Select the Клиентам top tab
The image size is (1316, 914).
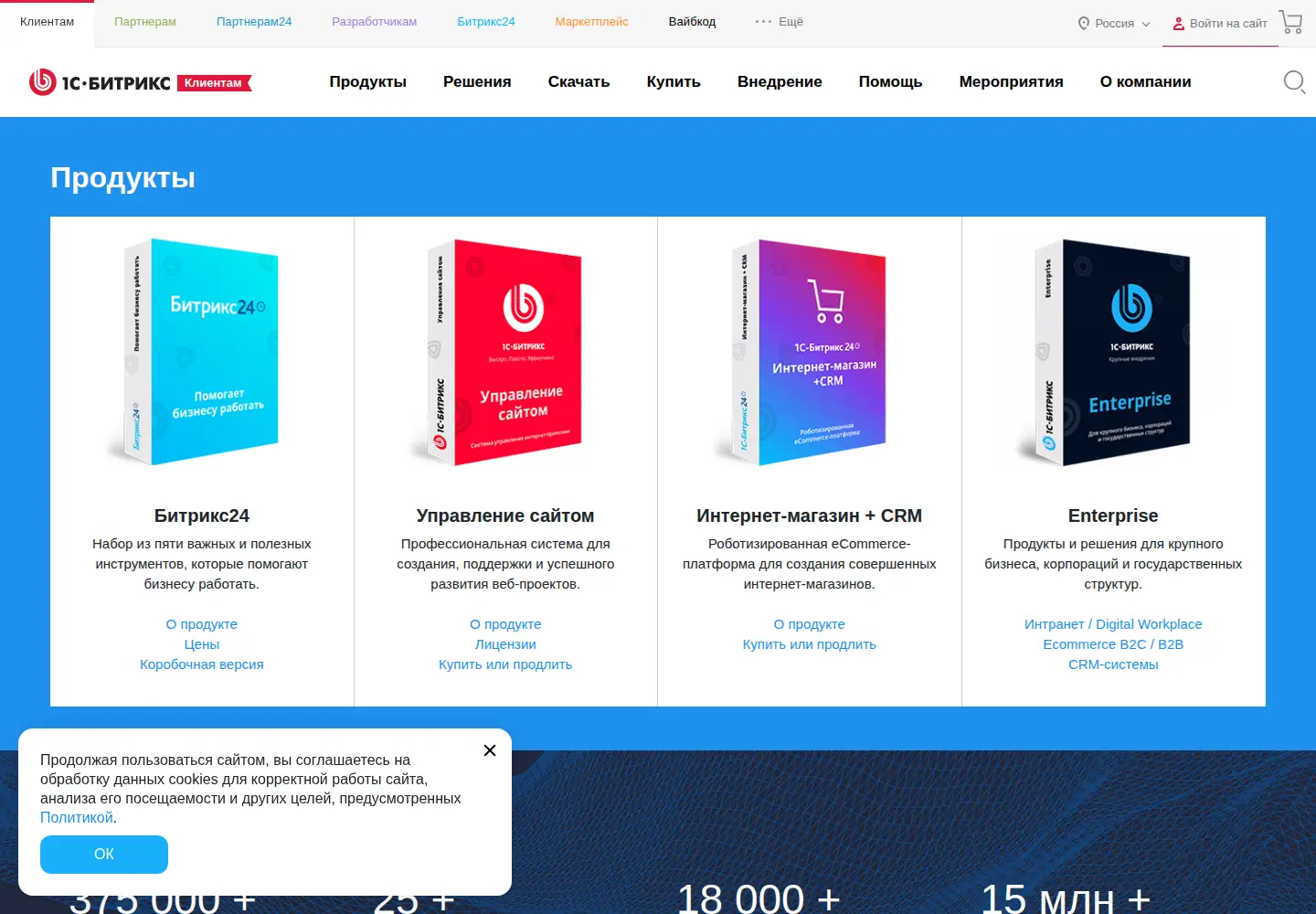47,22
